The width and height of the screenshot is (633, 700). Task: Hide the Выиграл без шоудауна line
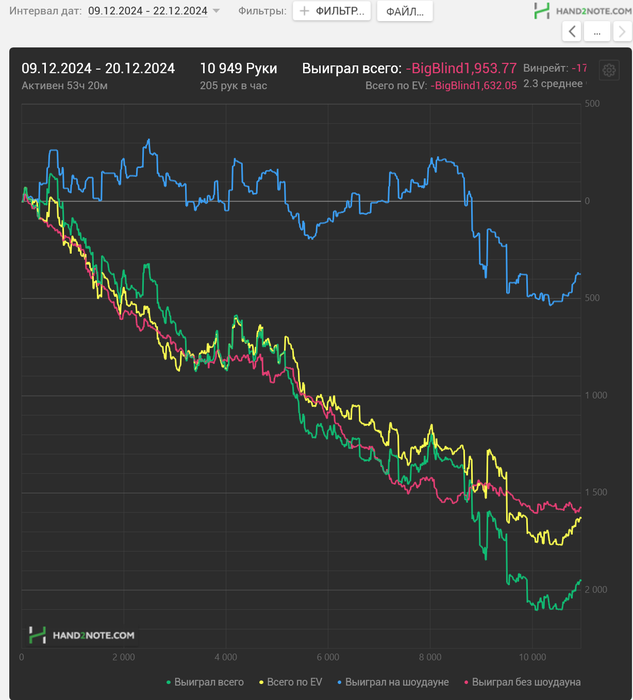[521, 682]
